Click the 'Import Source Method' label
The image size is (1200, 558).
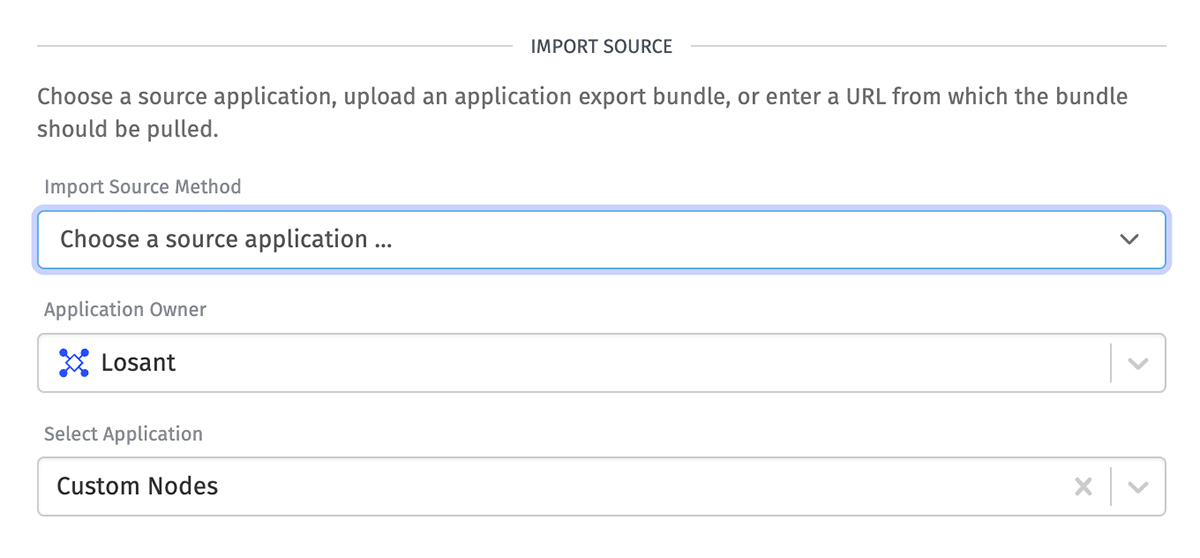[143, 186]
